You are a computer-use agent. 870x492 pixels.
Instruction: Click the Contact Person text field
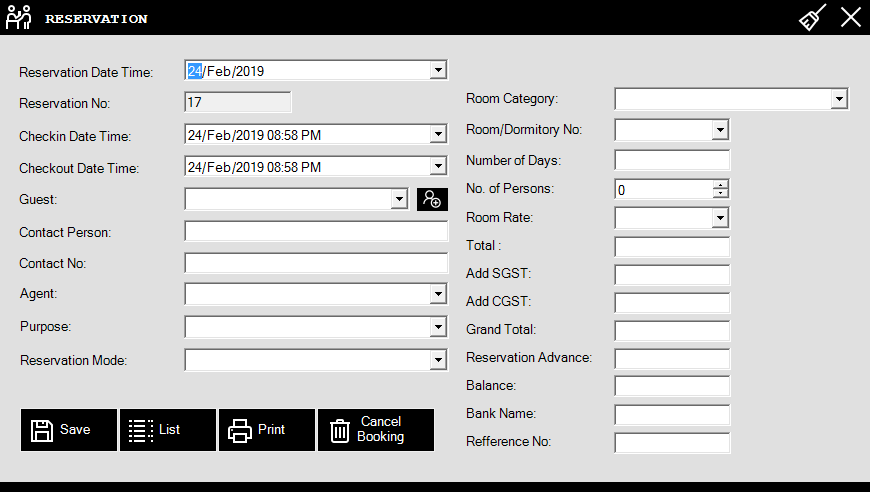[316, 232]
